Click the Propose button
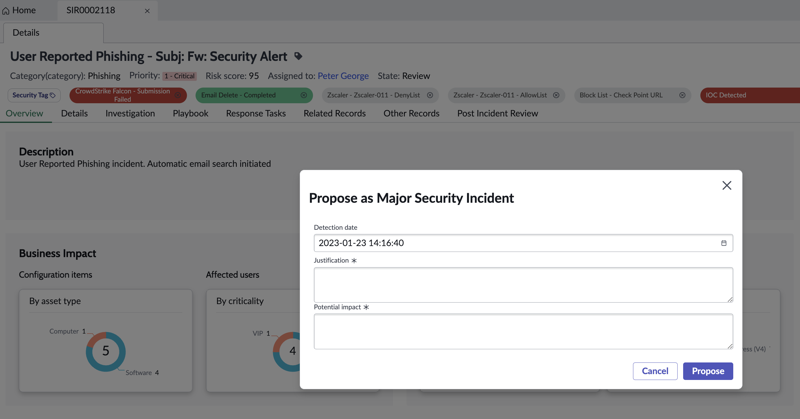Screen dimensions: 800x419 708,371
